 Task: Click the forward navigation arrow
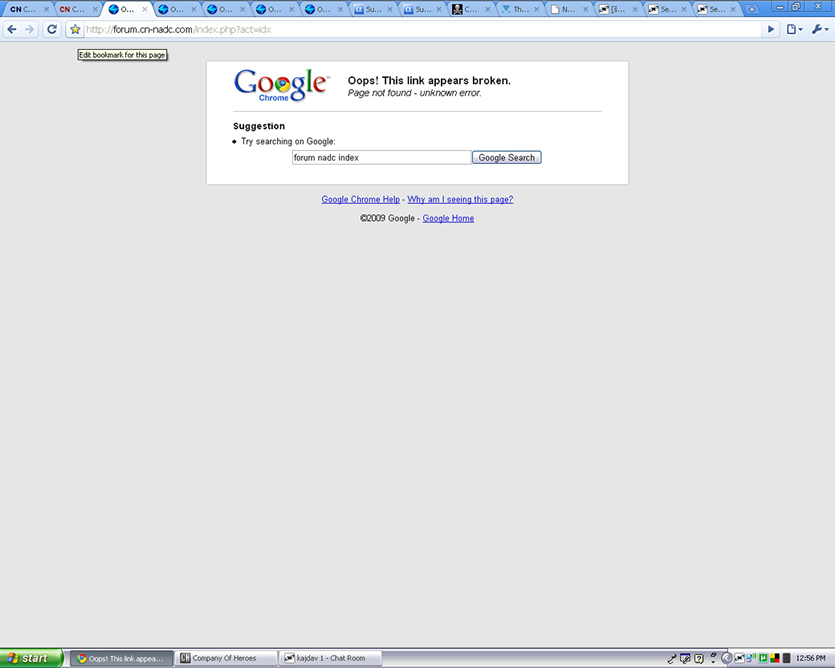(29, 29)
